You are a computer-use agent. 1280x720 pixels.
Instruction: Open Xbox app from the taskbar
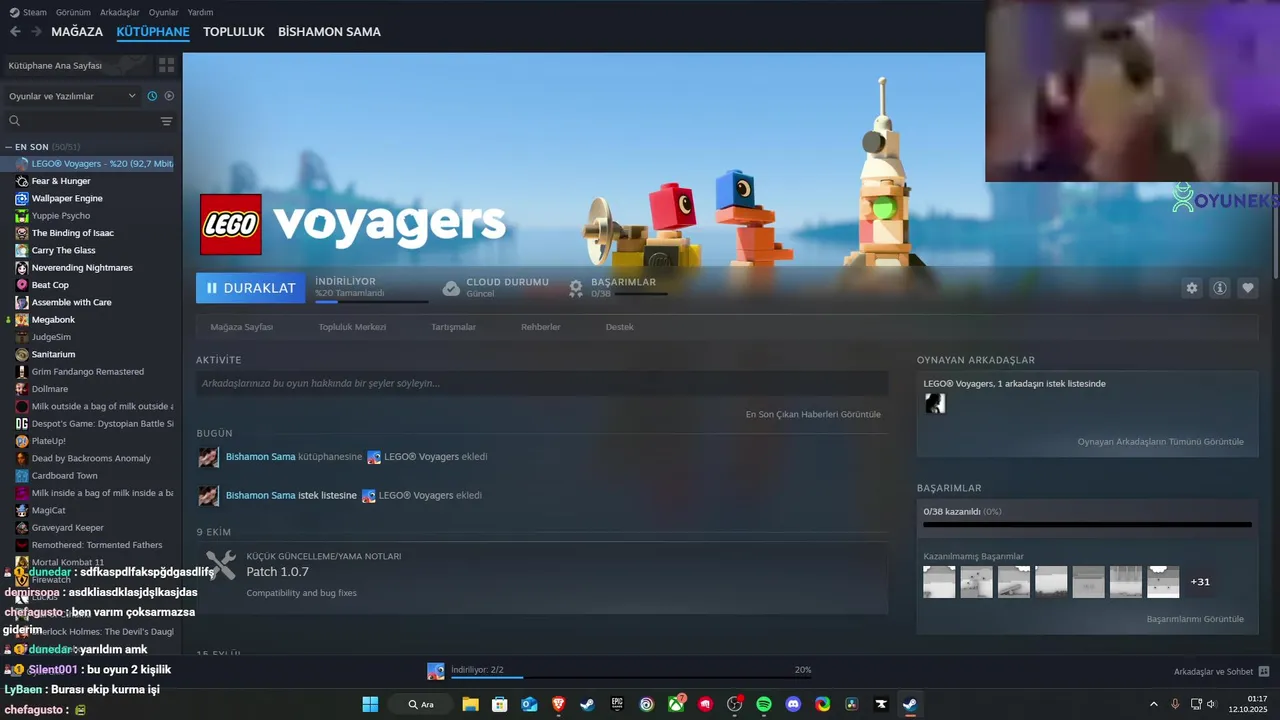[x=677, y=704]
